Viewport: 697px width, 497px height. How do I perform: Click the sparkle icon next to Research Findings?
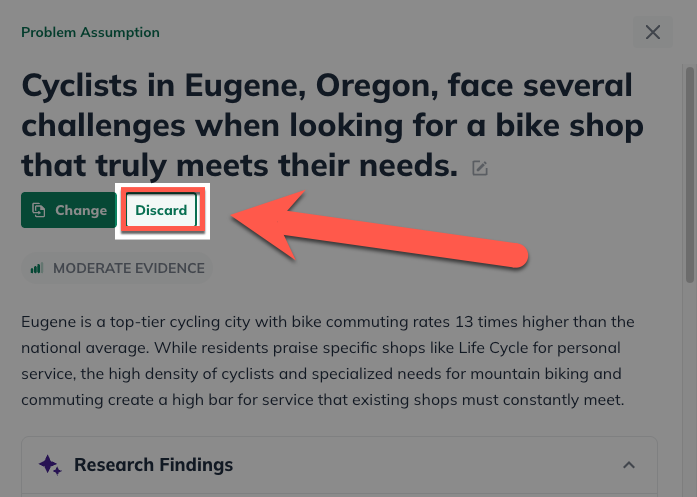(50, 465)
